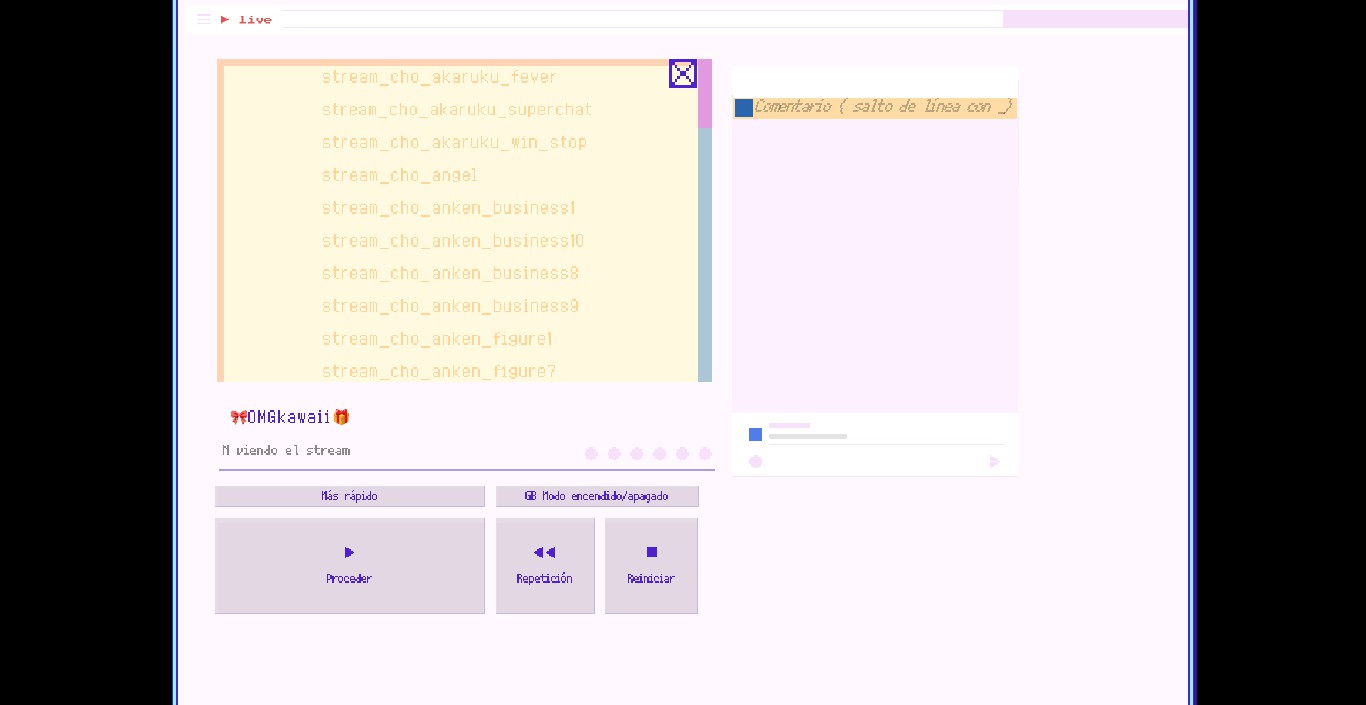
Task: Select stream_cho_anken_figure7 in list
Action: coord(438,371)
